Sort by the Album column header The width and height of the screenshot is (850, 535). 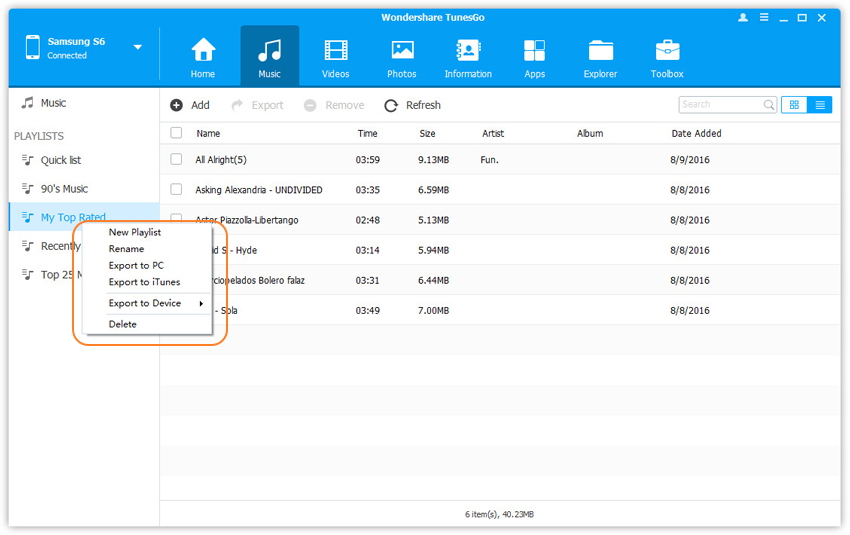pos(590,133)
